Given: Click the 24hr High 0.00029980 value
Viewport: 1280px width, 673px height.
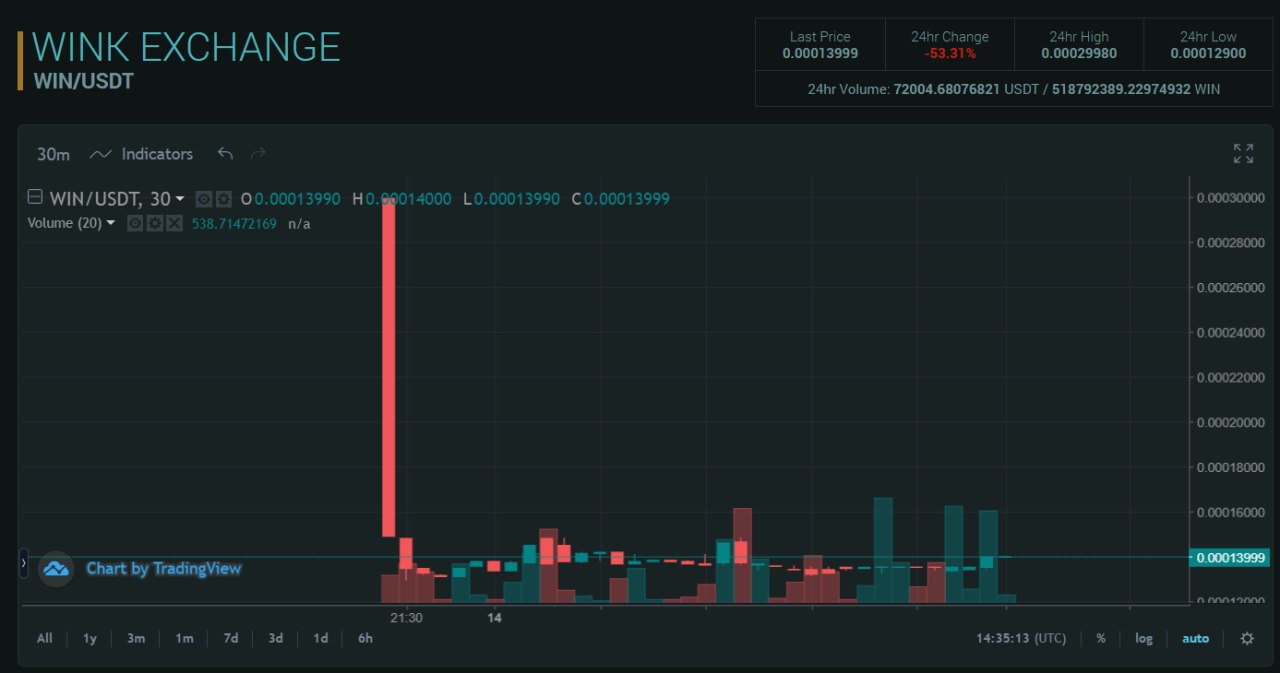Looking at the screenshot, I should click(x=1079, y=54).
